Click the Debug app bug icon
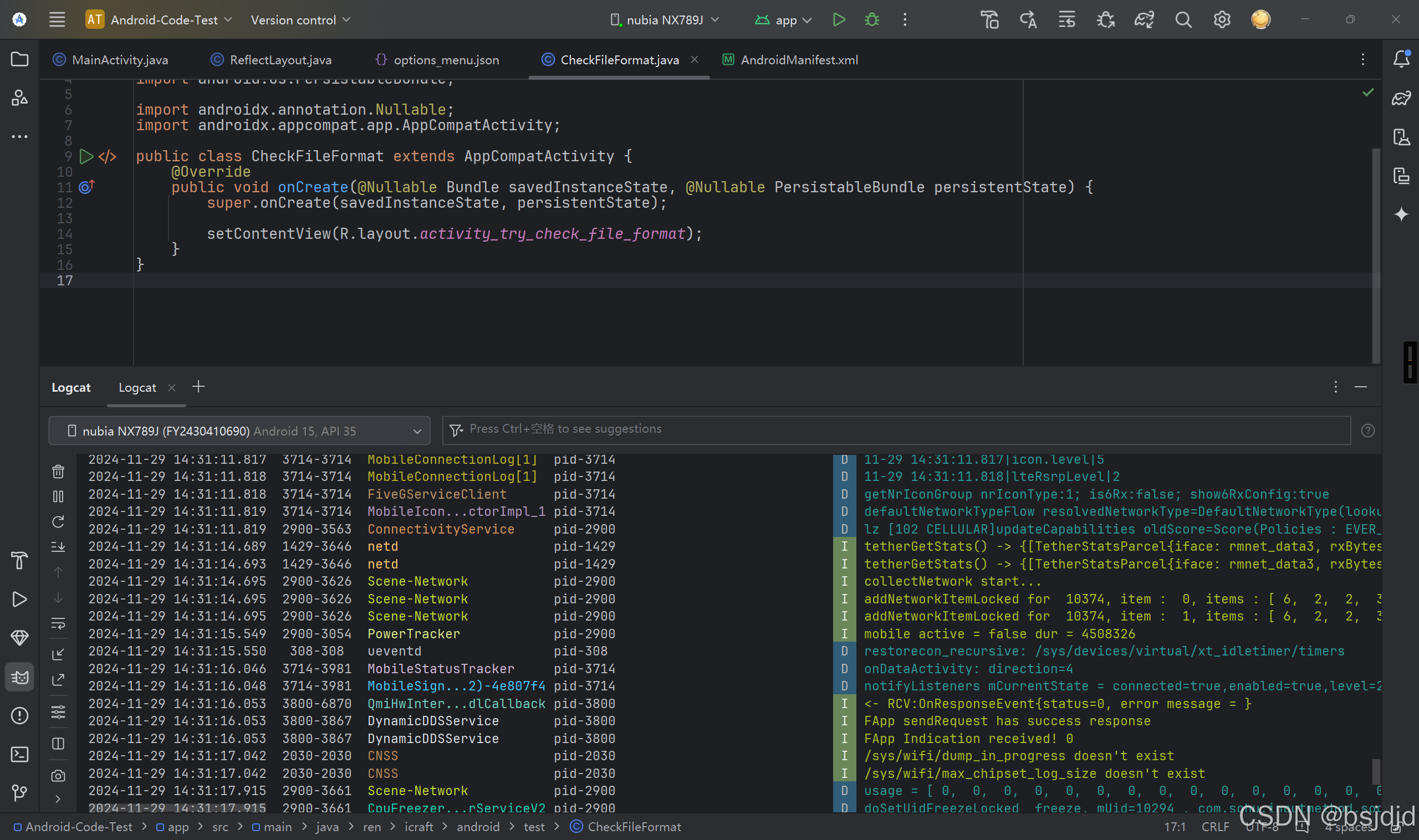The image size is (1419, 840). coord(872,20)
